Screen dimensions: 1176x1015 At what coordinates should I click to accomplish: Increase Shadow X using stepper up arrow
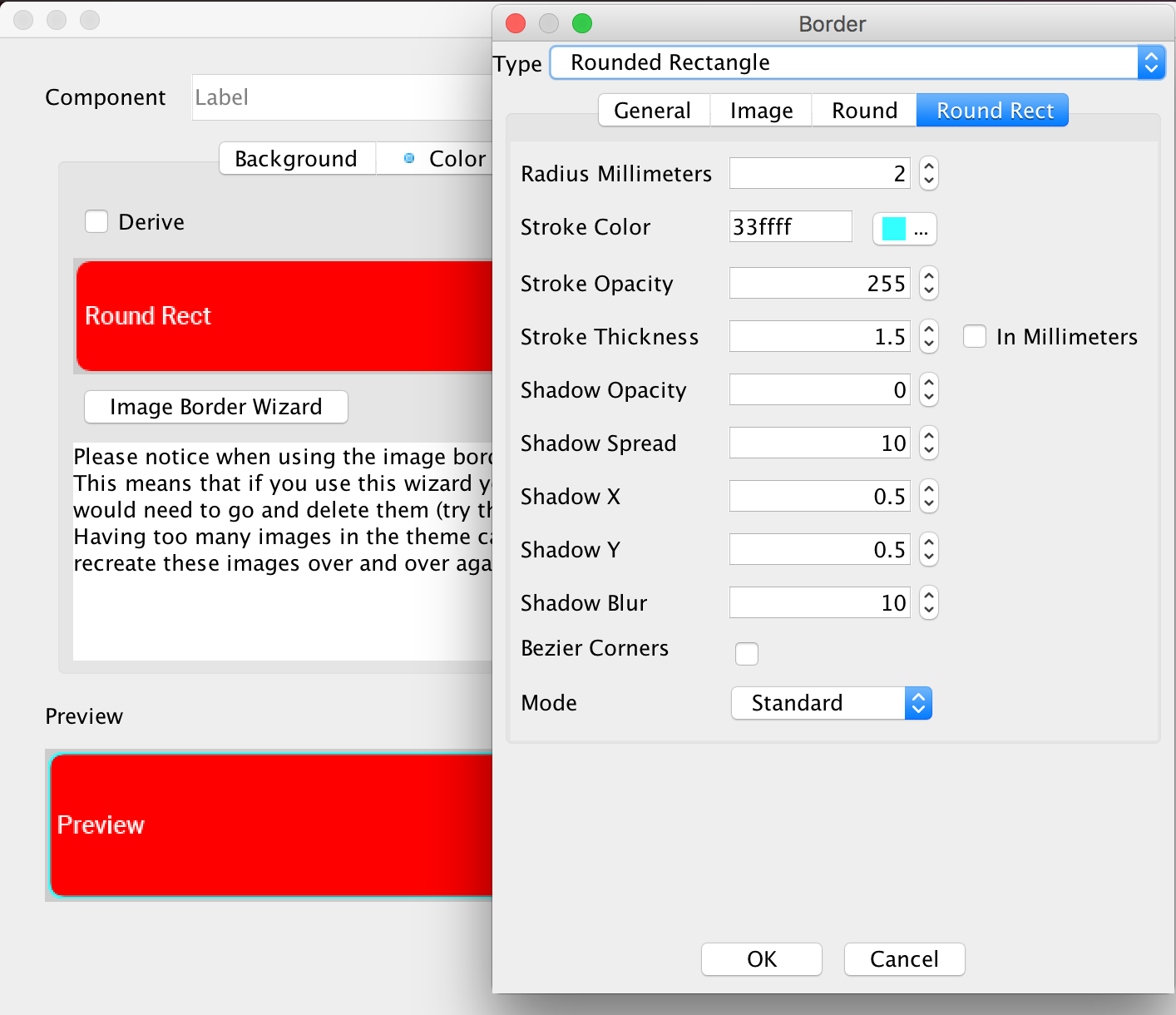[x=929, y=489]
